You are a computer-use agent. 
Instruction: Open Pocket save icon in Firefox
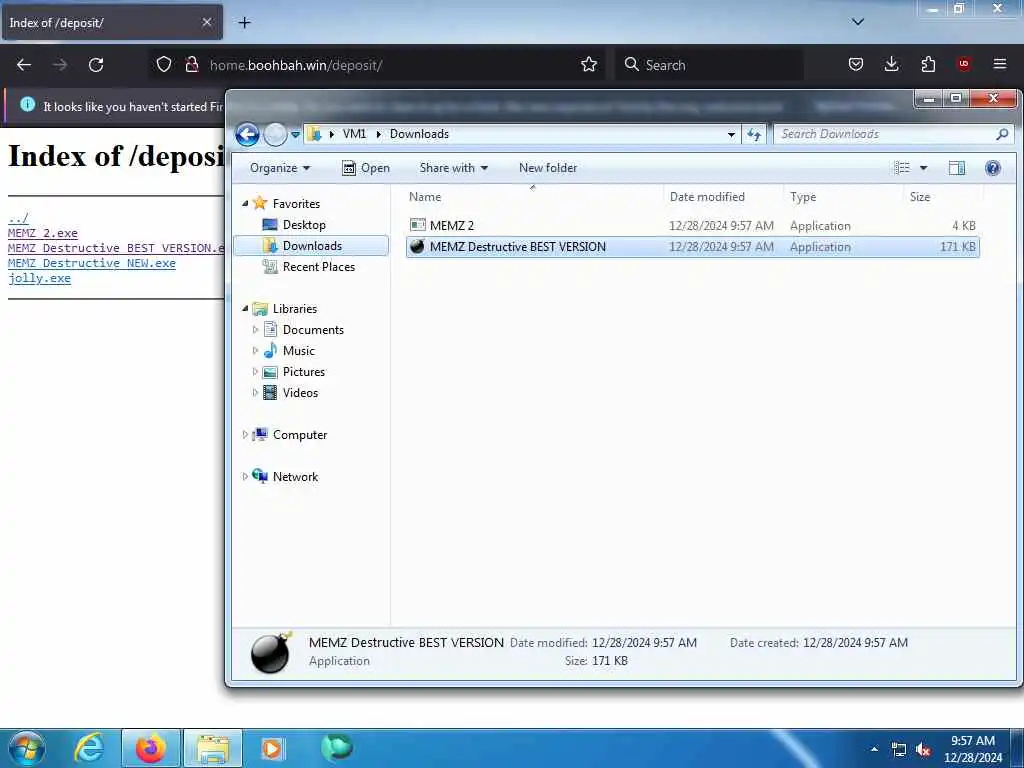[856, 64]
